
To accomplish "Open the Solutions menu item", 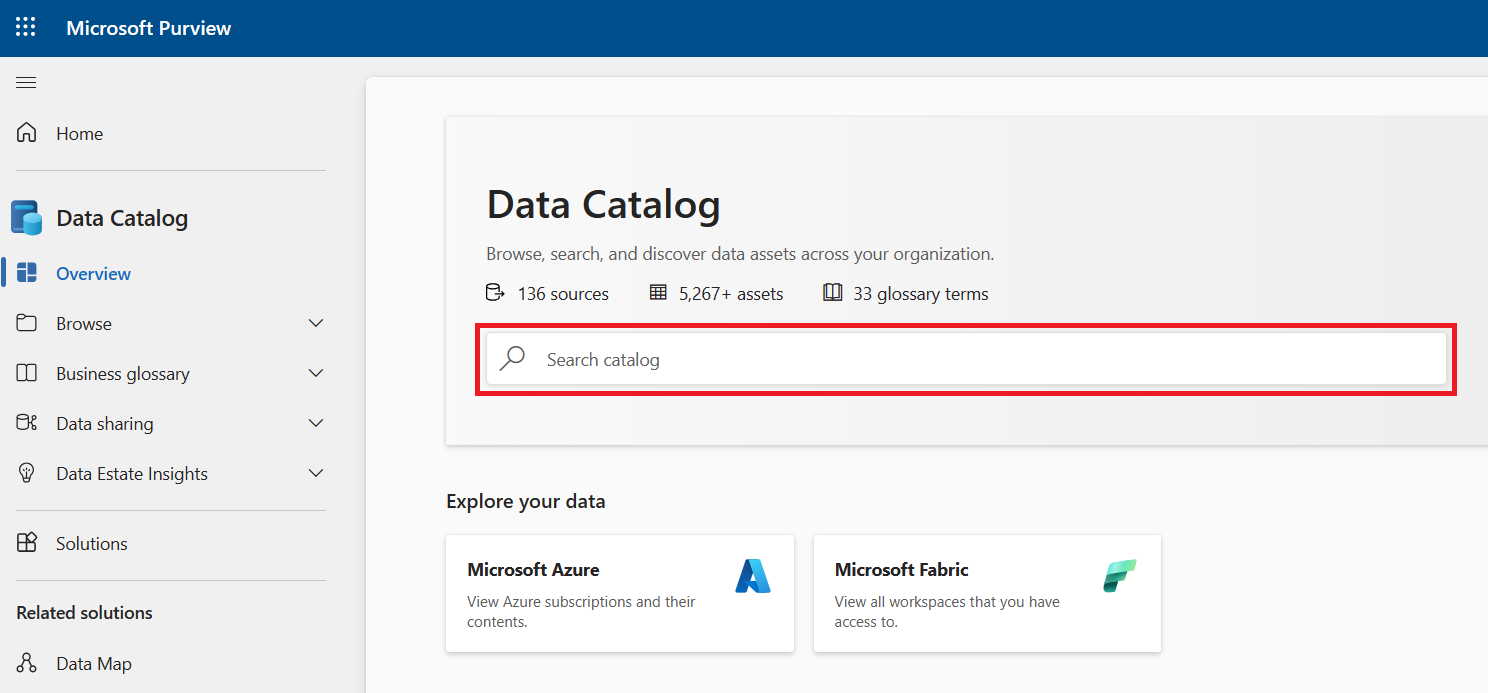I will pyautogui.click(x=92, y=543).
